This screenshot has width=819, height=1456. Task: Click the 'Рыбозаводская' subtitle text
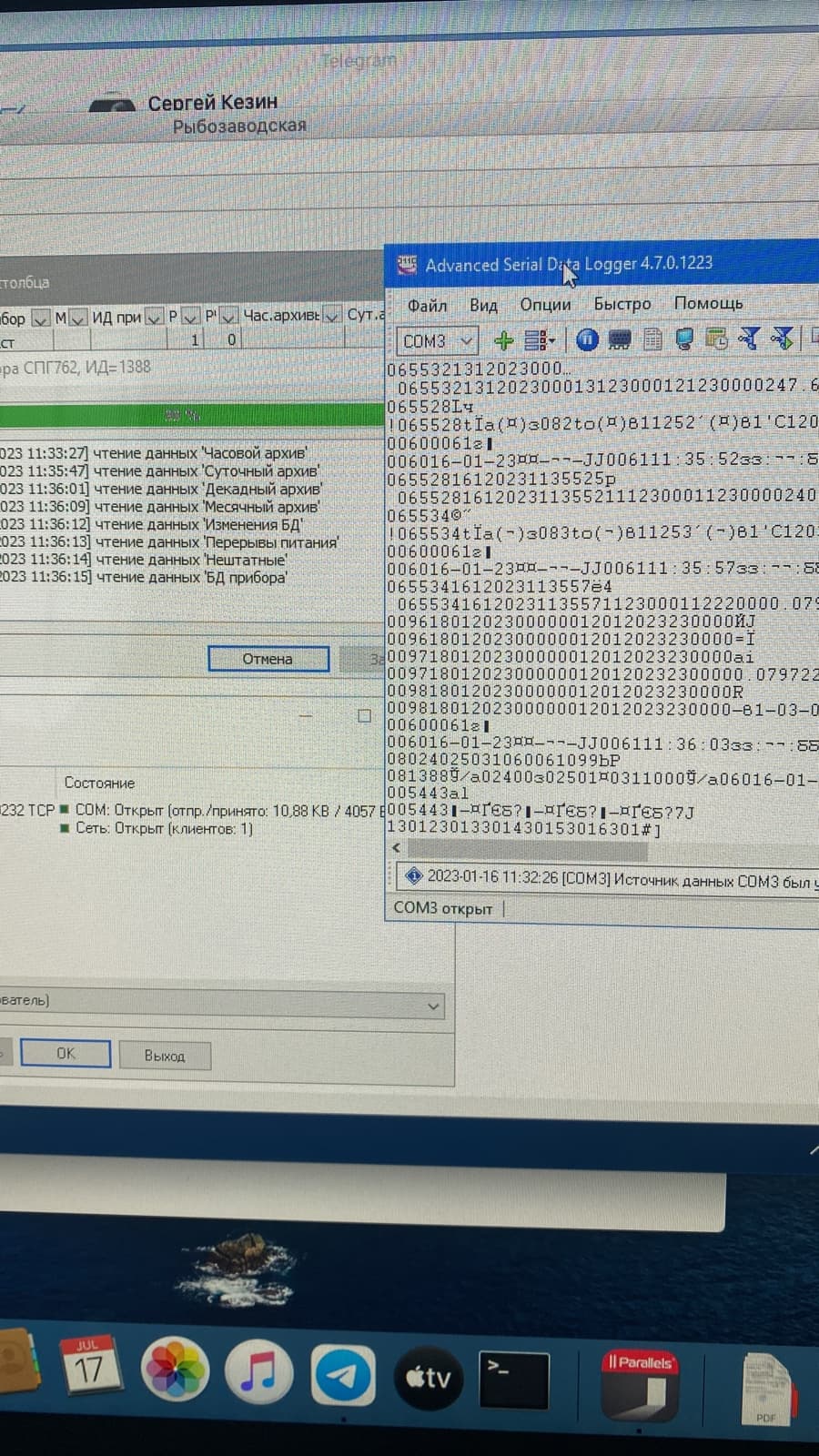(x=239, y=126)
